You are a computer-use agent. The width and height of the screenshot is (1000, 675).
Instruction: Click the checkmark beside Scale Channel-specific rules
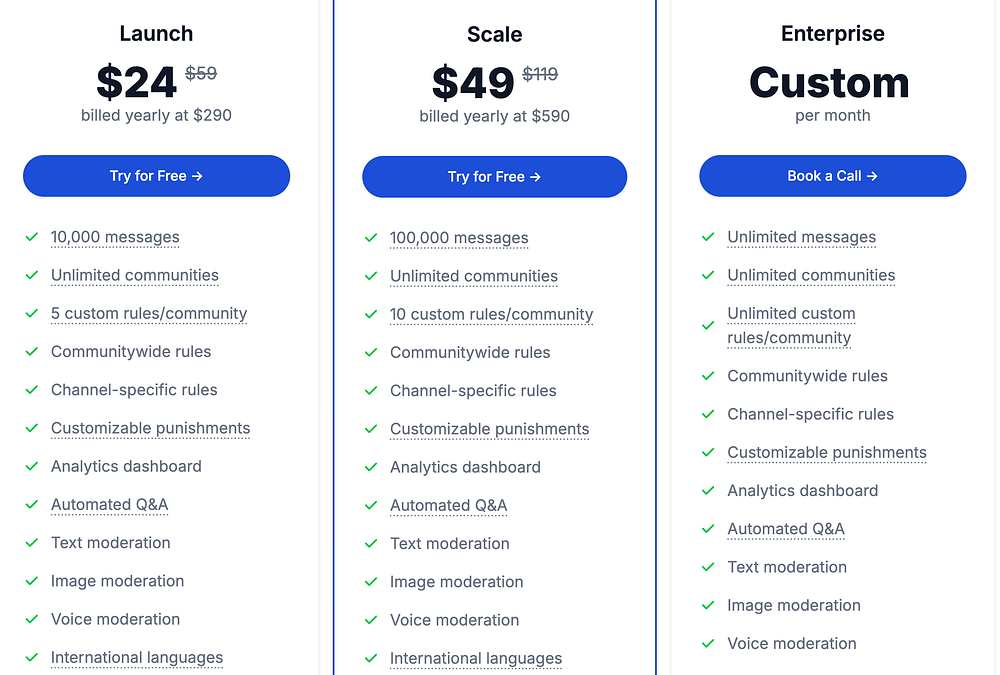point(370,390)
